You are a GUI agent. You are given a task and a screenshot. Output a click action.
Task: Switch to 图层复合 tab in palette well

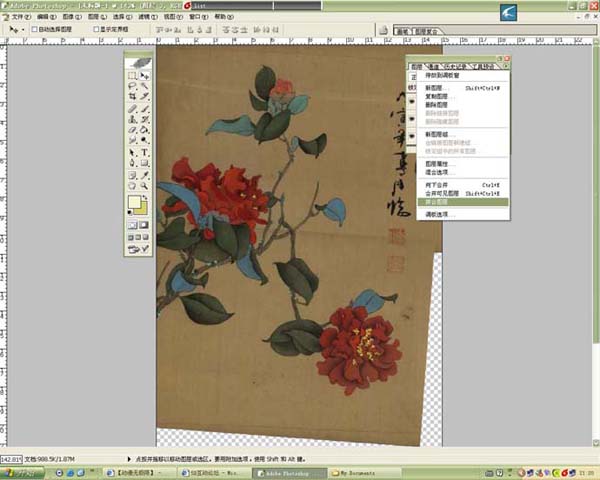point(426,31)
